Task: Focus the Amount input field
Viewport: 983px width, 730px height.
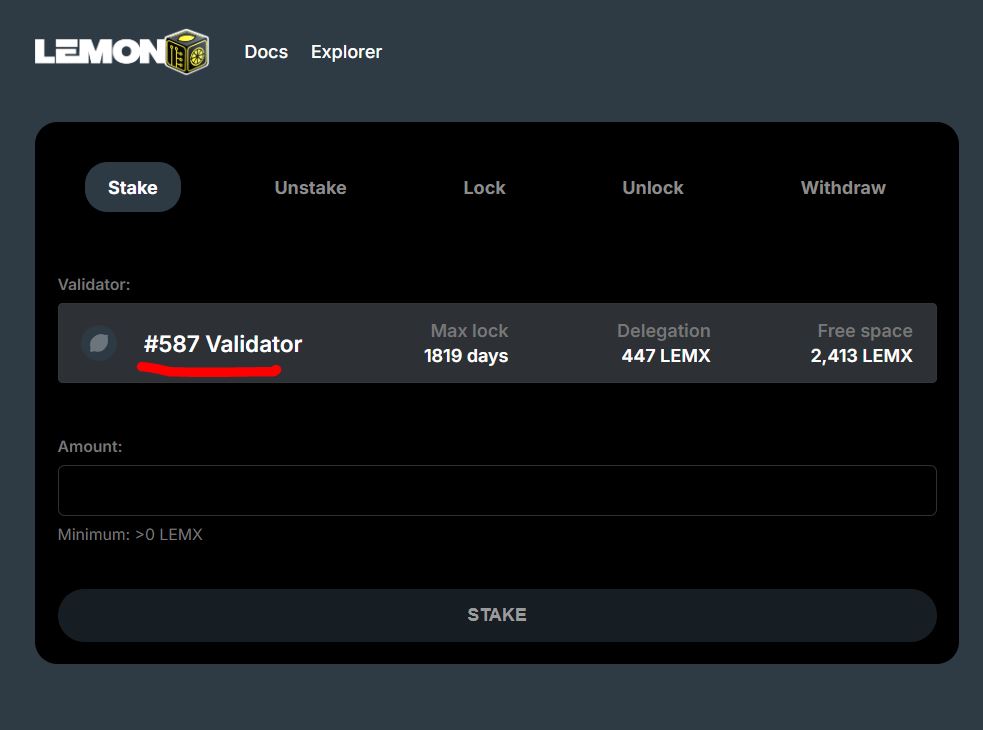Action: click(497, 490)
